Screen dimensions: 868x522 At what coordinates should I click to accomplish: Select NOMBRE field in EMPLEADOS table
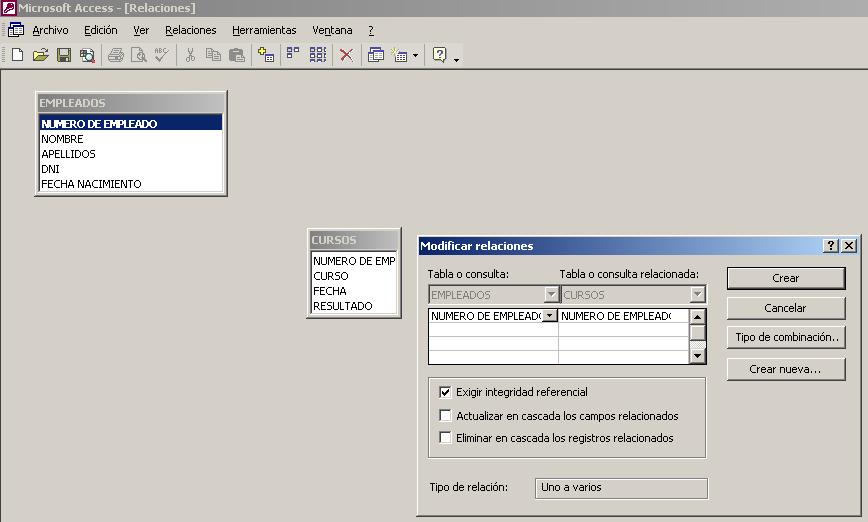pyautogui.click(x=131, y=139)
